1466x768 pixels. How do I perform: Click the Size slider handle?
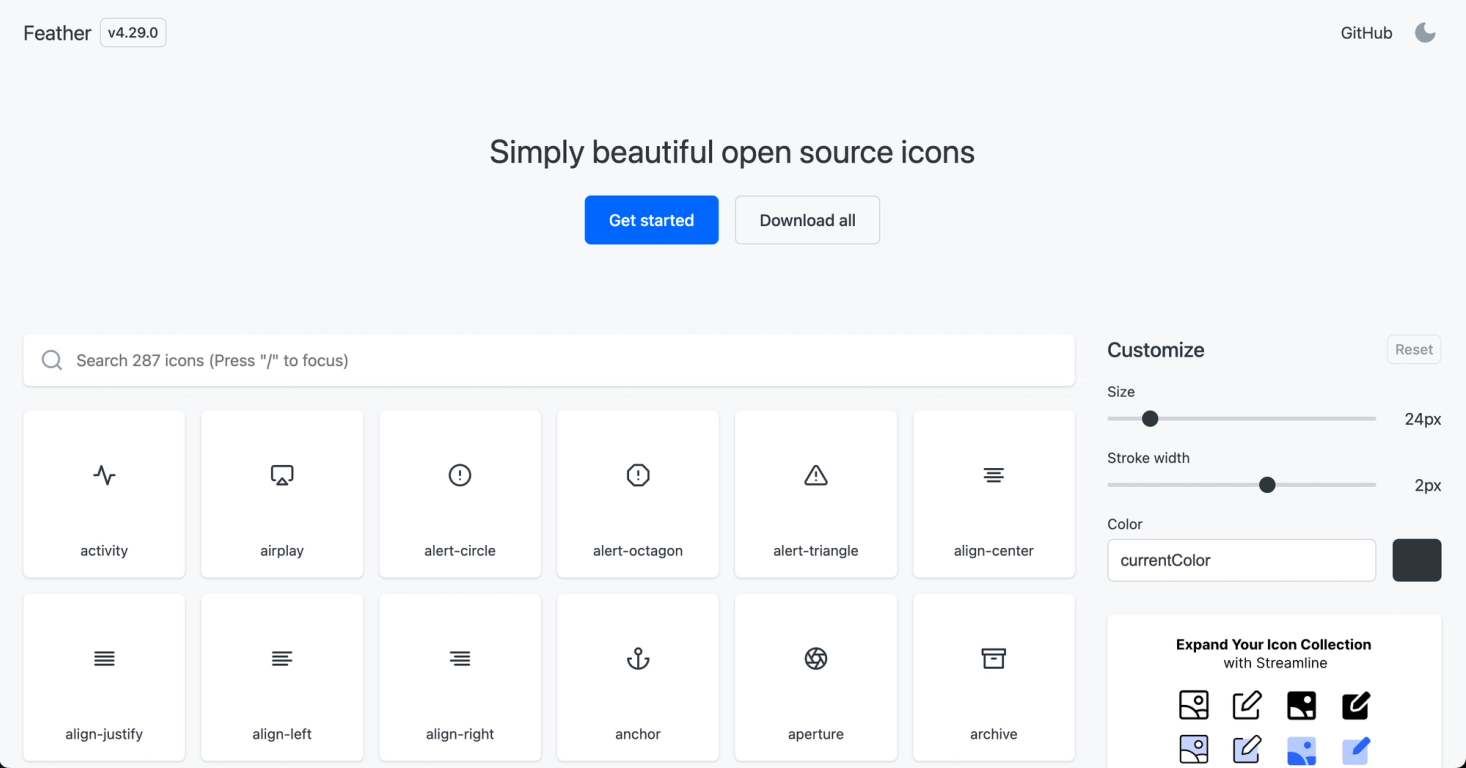(x=1150, y=419)
